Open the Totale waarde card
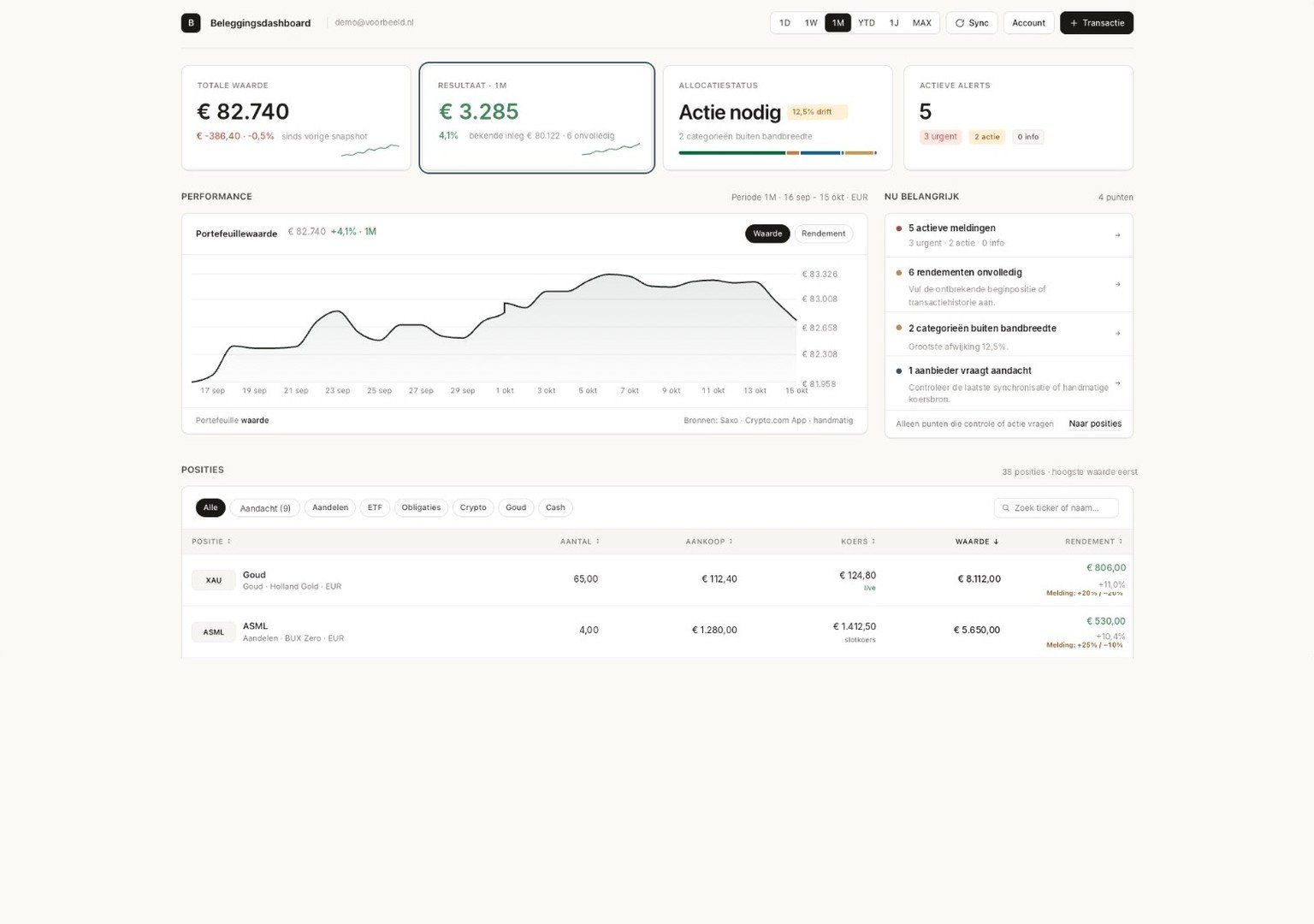 [296, 118]
